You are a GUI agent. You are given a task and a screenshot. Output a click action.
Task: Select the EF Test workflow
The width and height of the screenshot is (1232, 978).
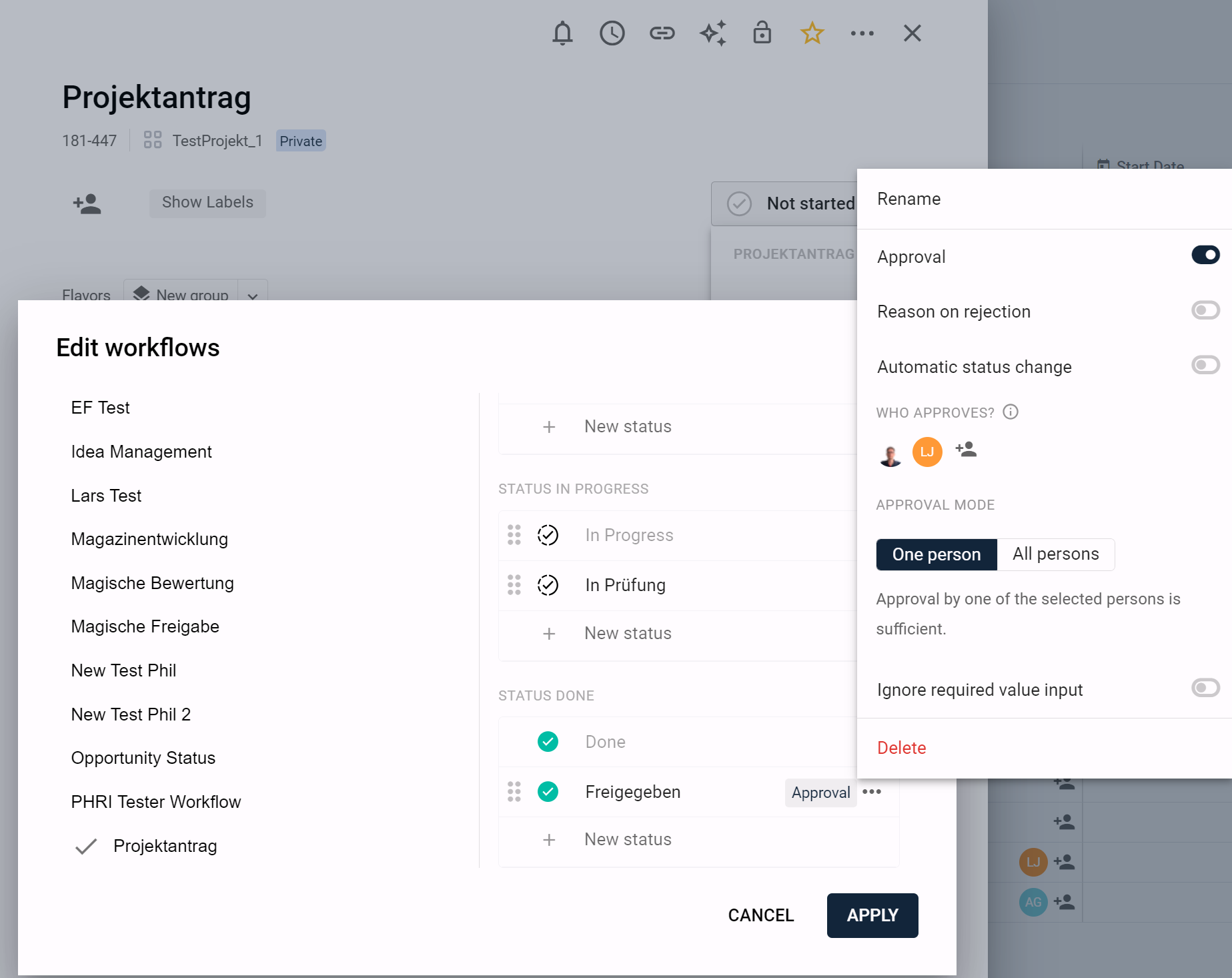point(100,408)
